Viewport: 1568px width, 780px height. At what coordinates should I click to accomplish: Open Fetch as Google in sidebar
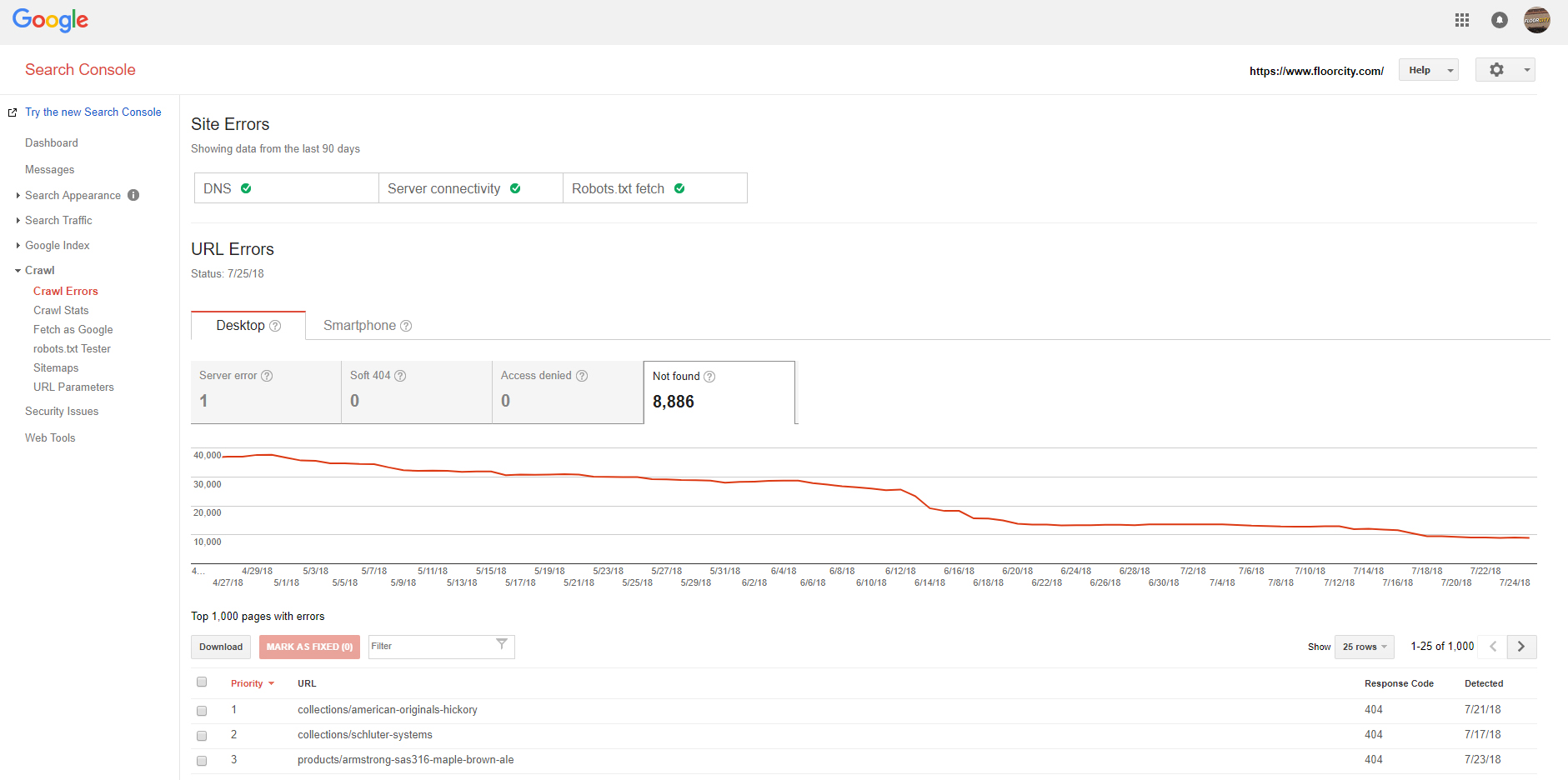pyautogui.click(x=73, y=329)
